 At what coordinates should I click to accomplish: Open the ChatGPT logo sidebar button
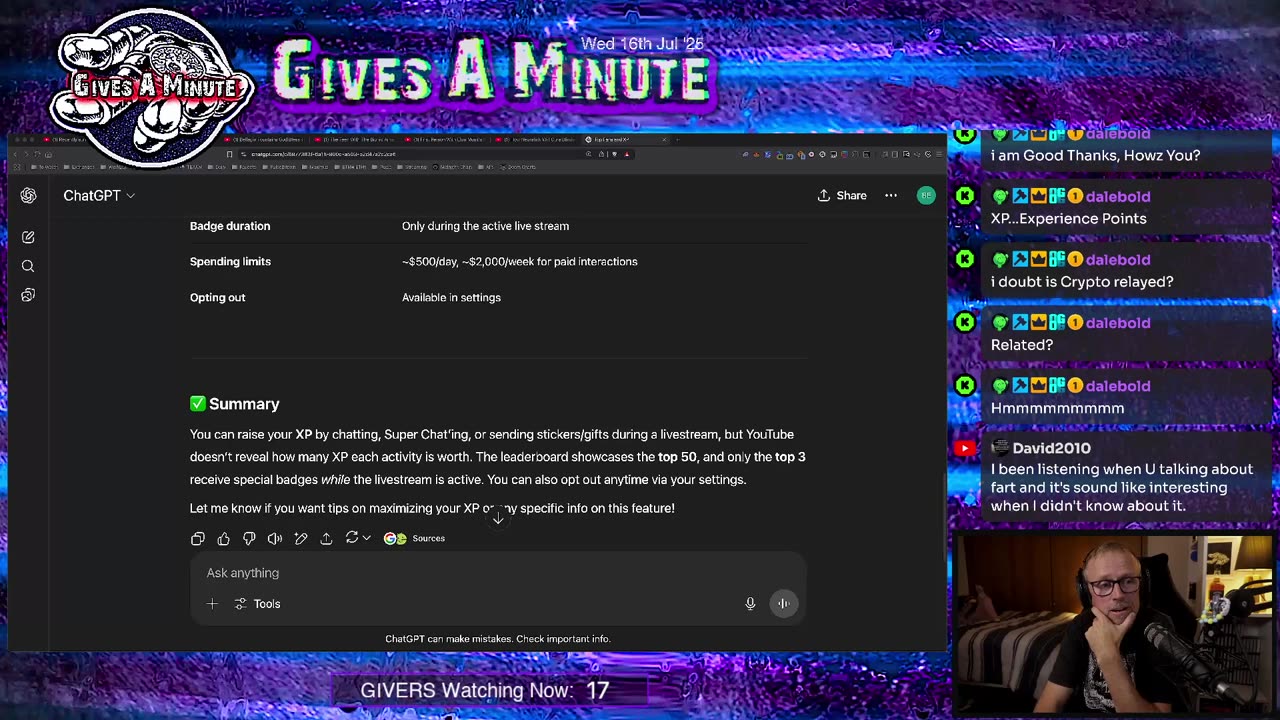pyautogui.click(x=28, y=196)
